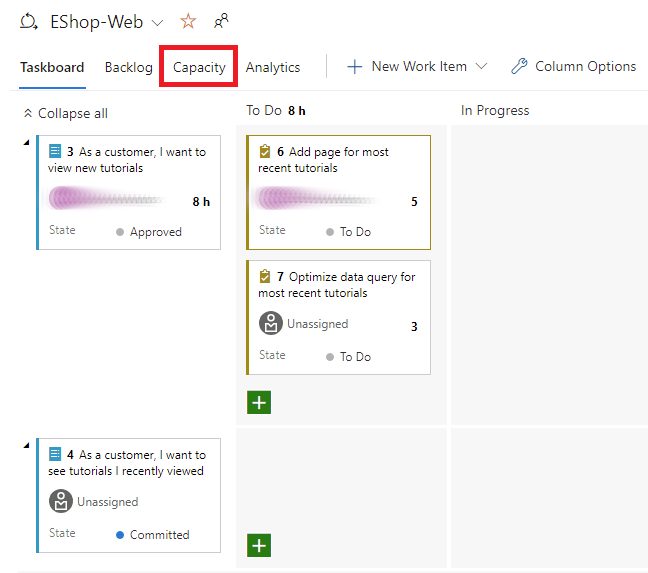This screenshot has height=573, width=648.
Task: Collapse all rows on the taskboard
Action: (x=66, y=113)
